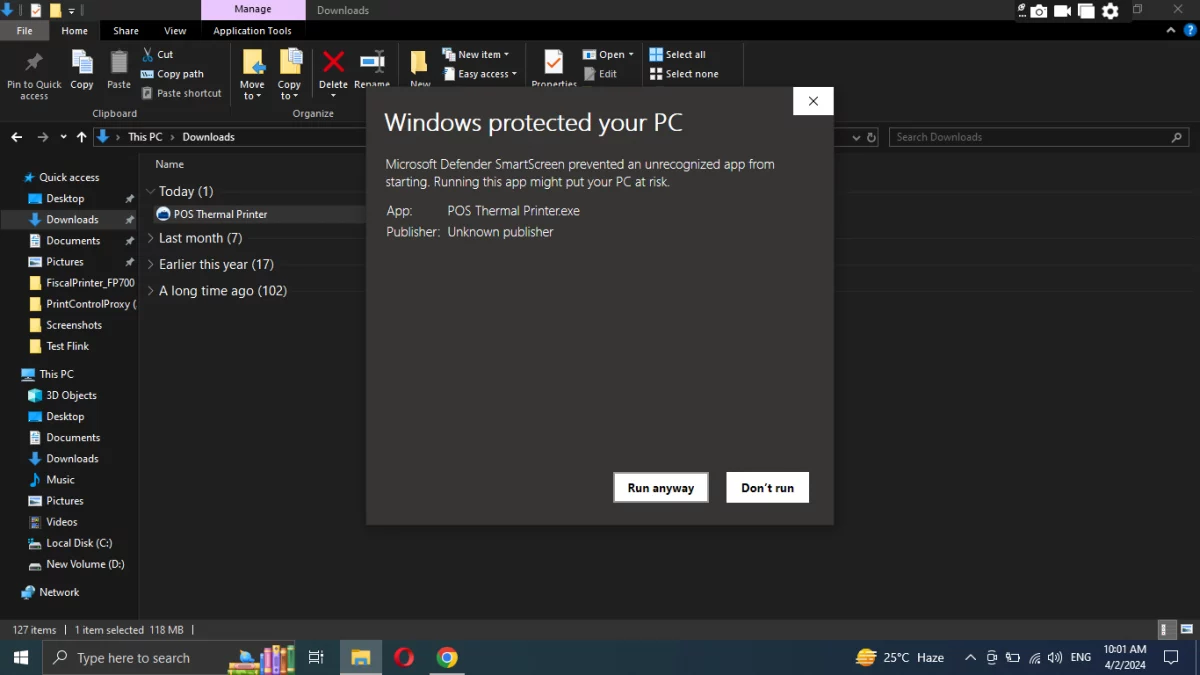
Task: Click the Name column header
Action: tap(169, 164)
